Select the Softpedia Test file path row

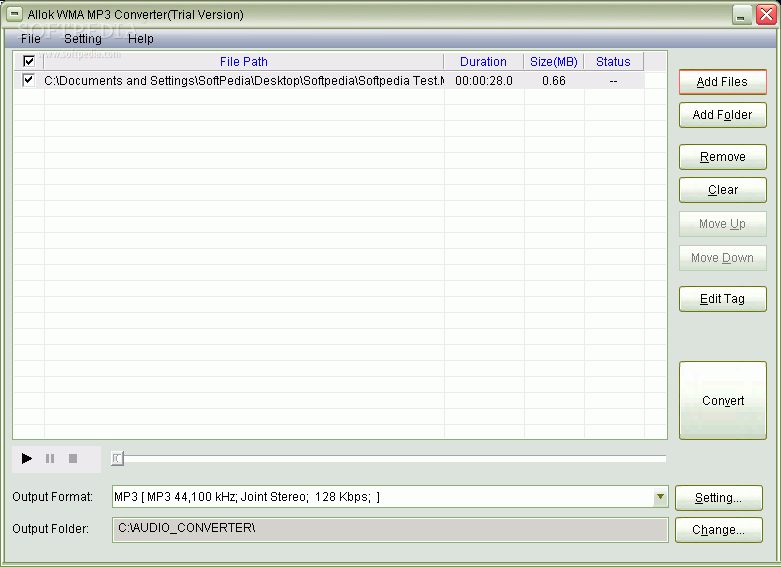pos(244,81)
